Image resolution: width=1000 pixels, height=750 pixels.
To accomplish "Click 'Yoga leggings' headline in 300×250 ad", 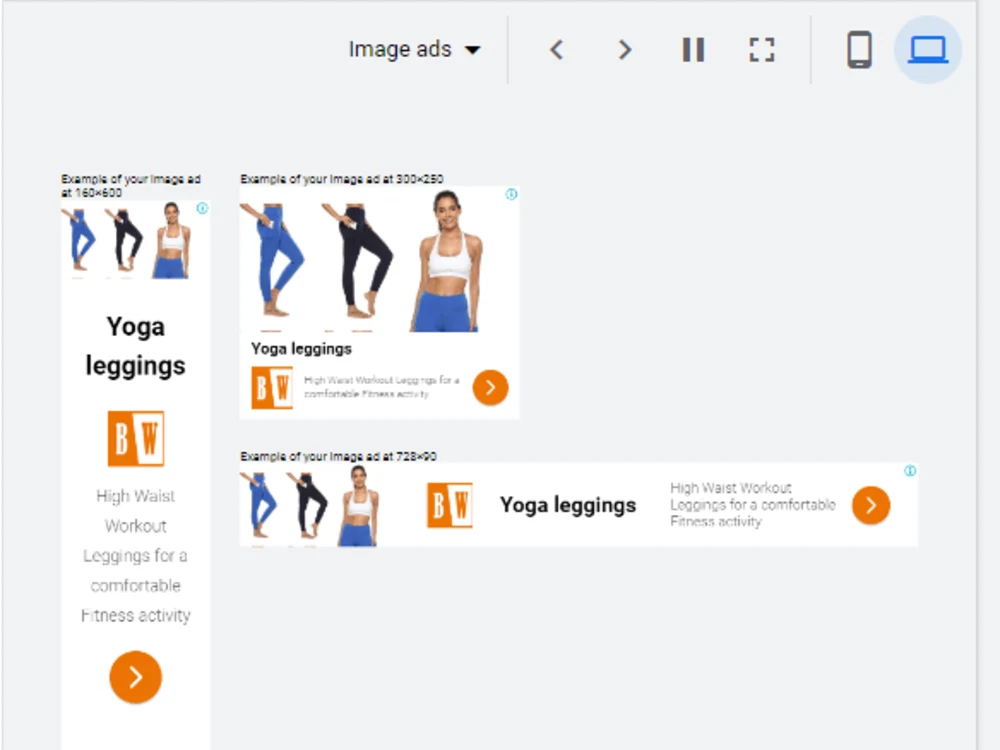I will (x=301, y=349).
